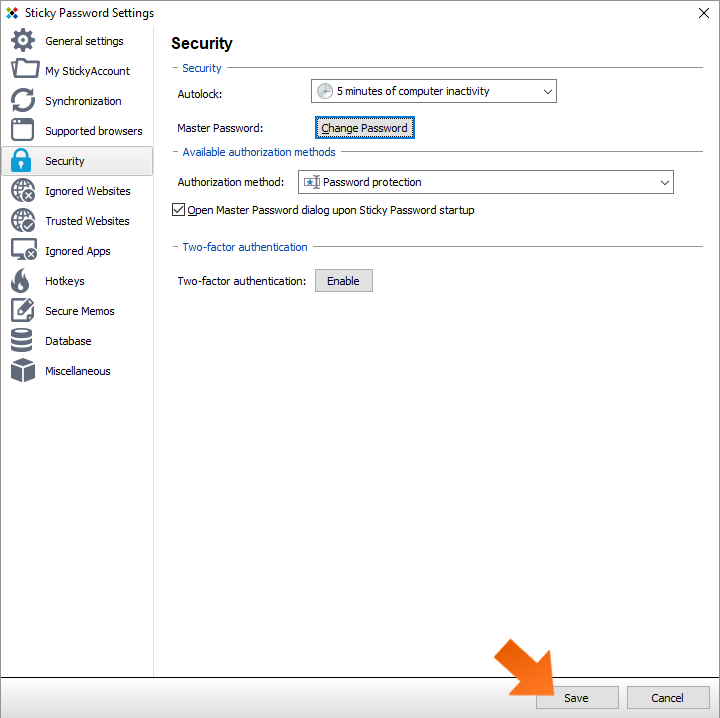Click the Hotkeys flame icon
This screenshot has width=720, height=718.
20,280
